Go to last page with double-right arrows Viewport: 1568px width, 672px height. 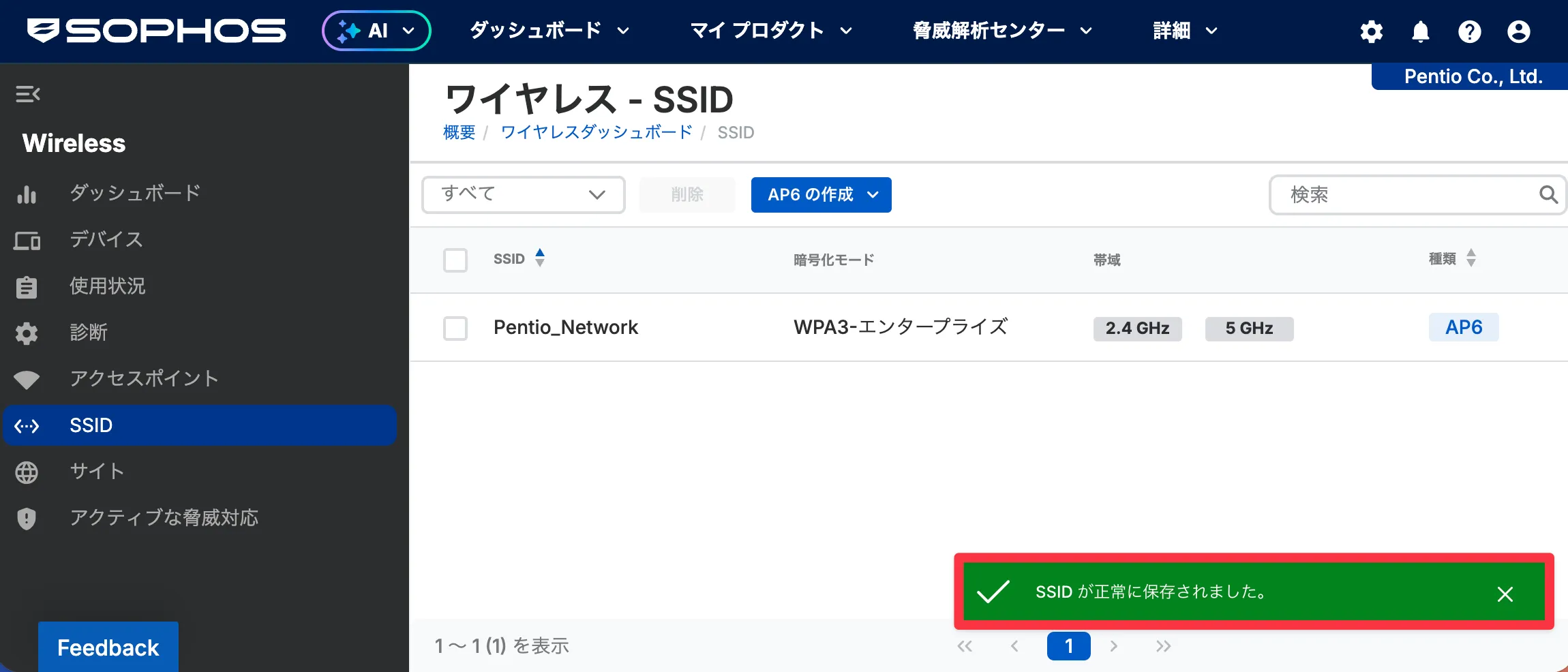coord(1164,646)
